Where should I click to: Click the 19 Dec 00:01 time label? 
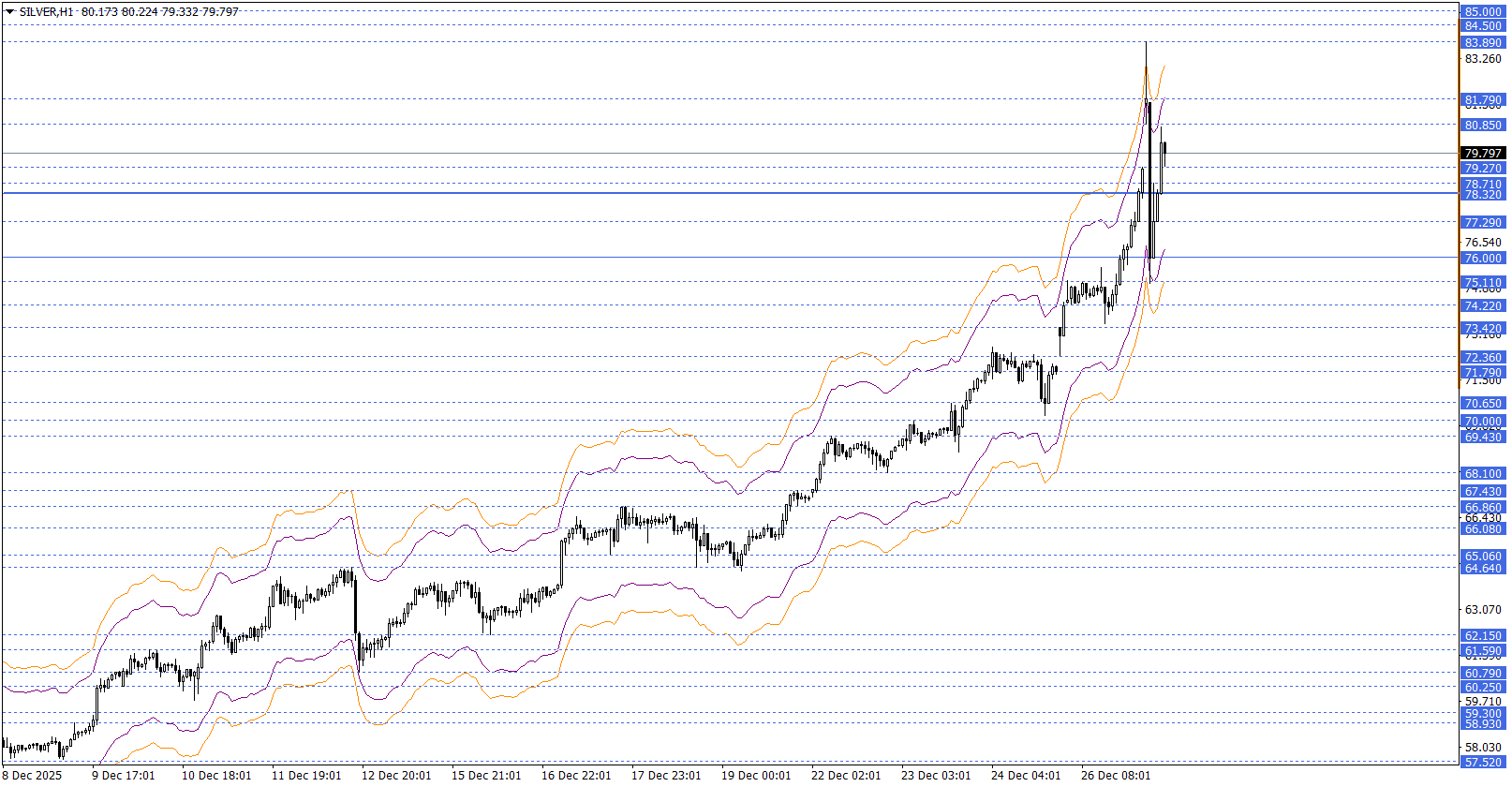coord(756,775)
